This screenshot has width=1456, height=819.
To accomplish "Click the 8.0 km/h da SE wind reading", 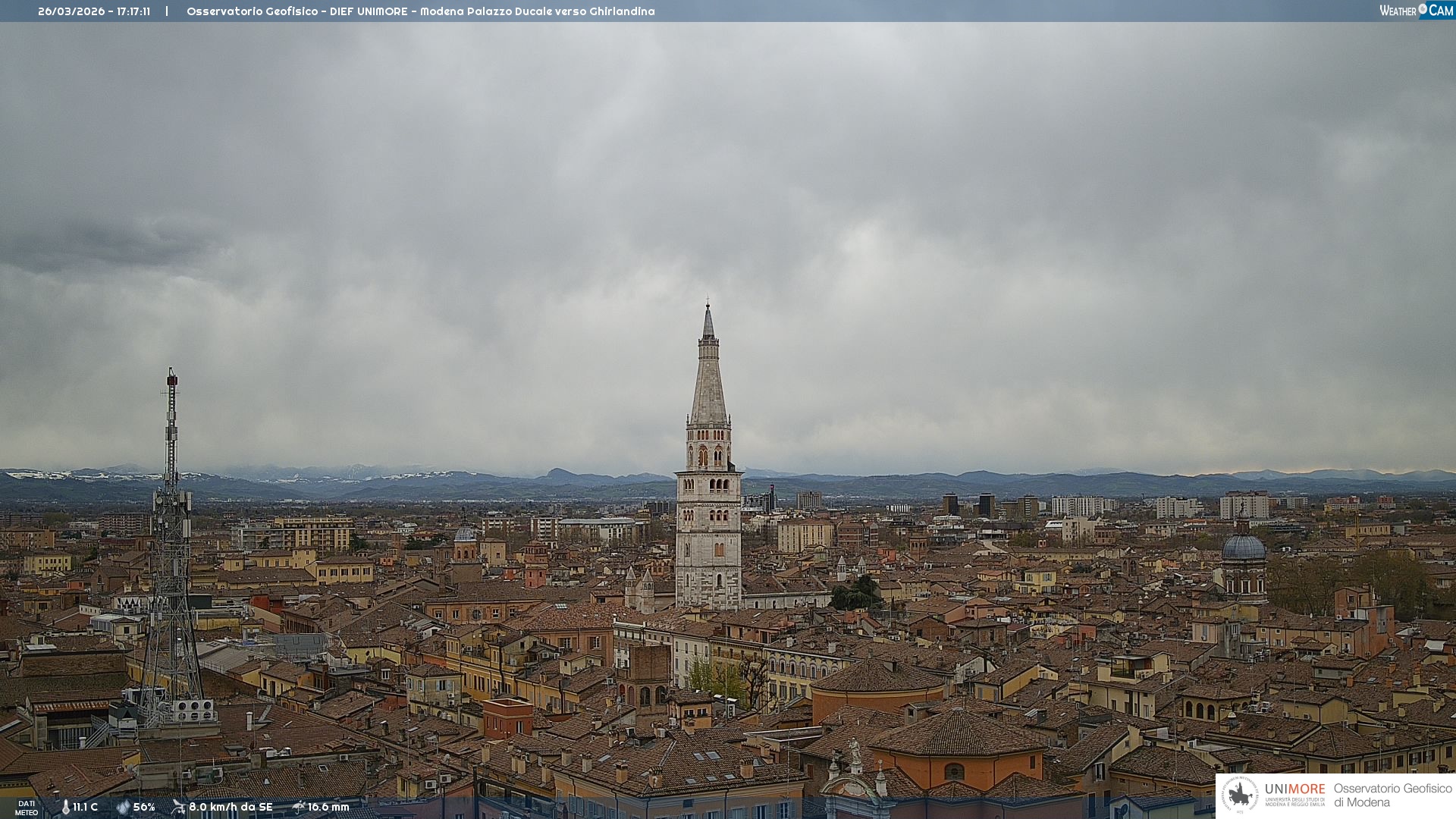I will pyautogui.click(x=231, y=807).
